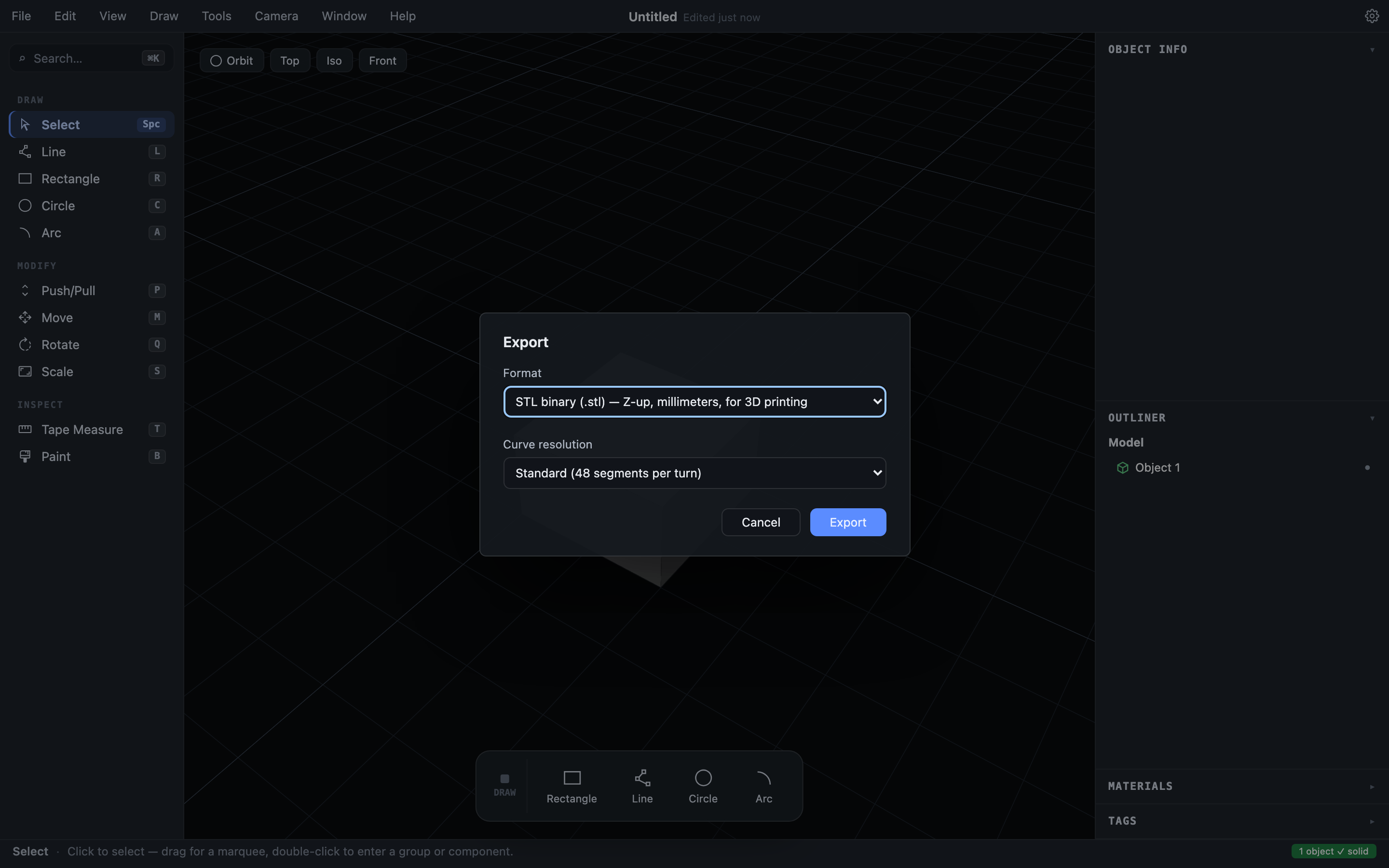Click the DRAW group icon in dock
The height and width of the screenshot is (868, 1389).
point(504,785)
